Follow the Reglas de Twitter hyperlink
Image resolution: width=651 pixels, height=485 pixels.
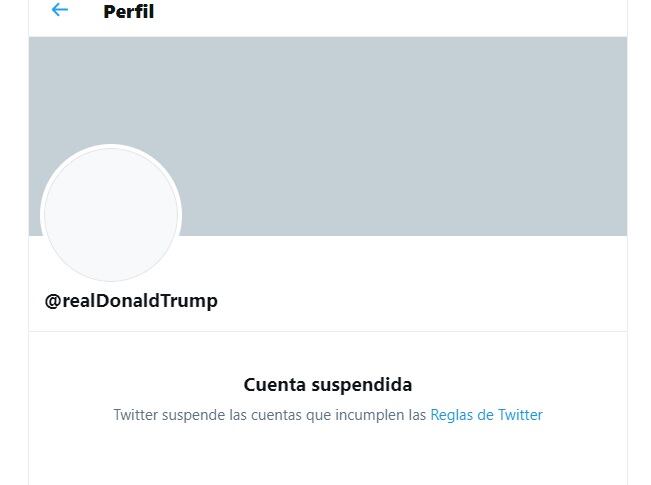click(x=486, y=415)
